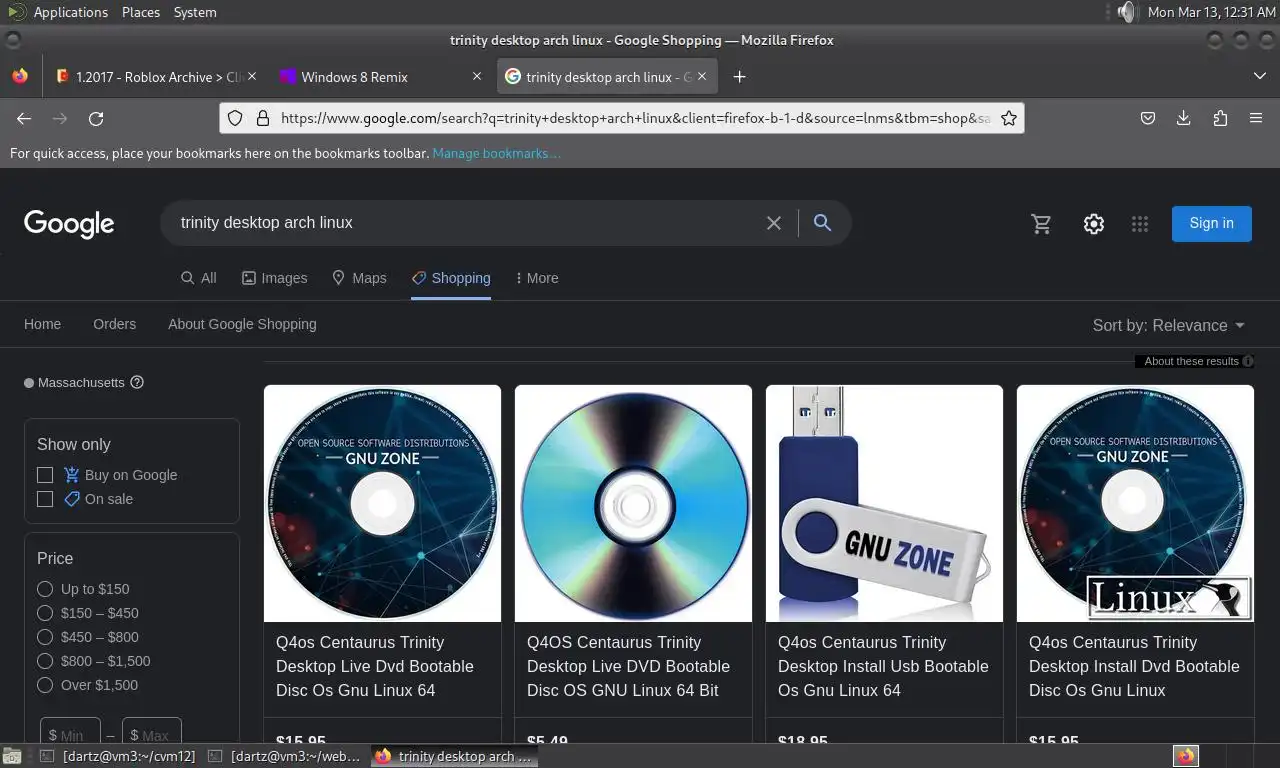
Task: Click the plain silver DVD disc thumbnail
Action: 633,503
